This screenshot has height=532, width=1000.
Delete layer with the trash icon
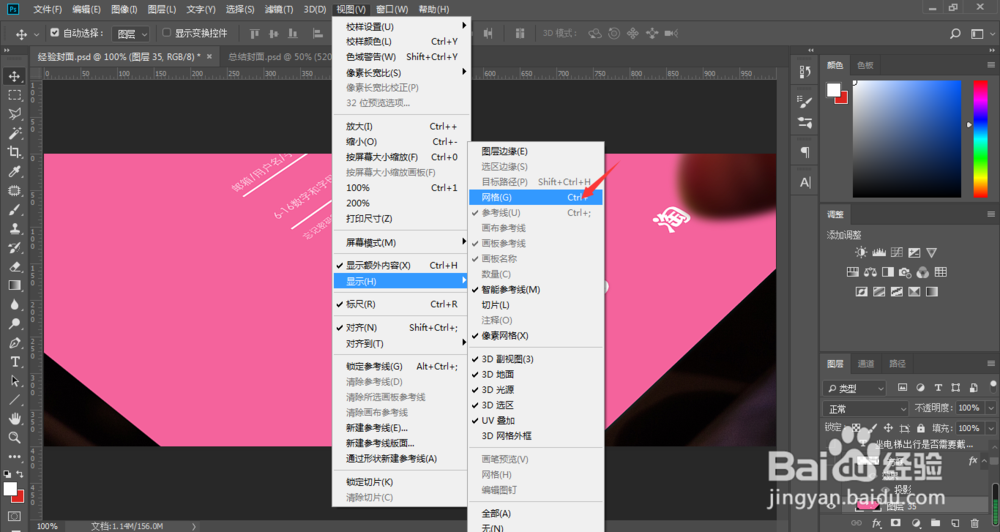(x=974, y=523)
